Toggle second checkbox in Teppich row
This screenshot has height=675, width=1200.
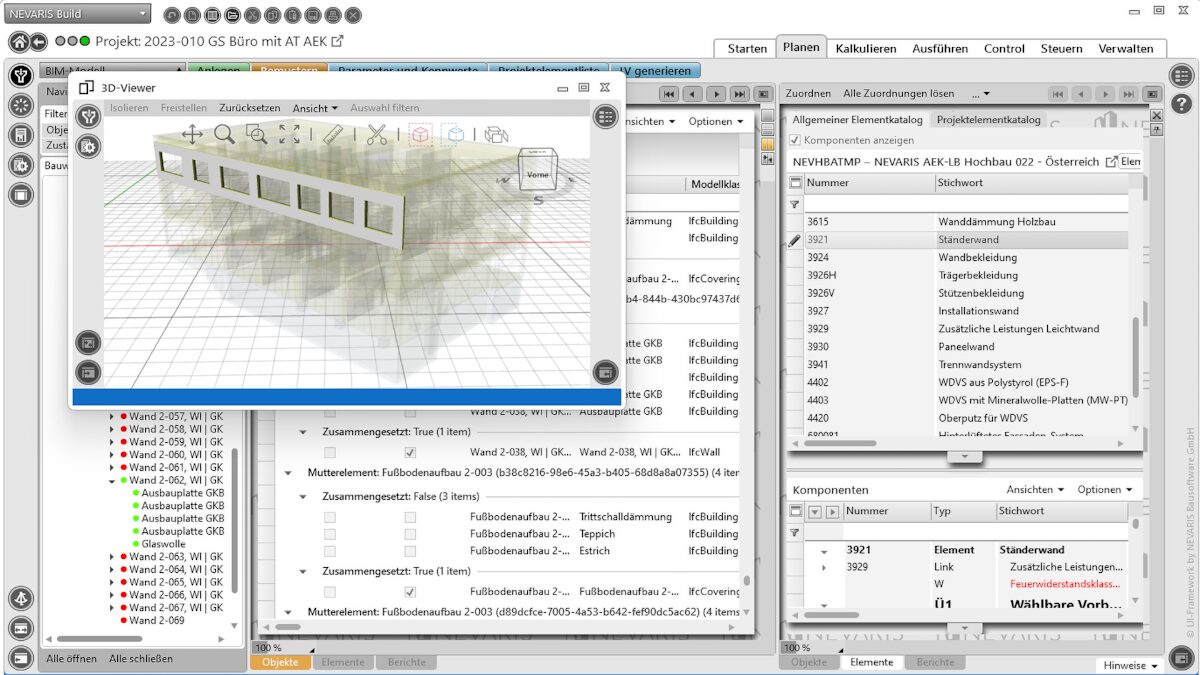[x=410, y=534]
